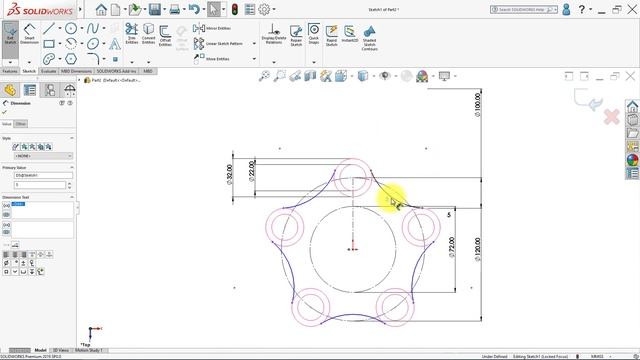Select the Corner Rectangle tool
This screenshot has height=360, width=640.
49,43
